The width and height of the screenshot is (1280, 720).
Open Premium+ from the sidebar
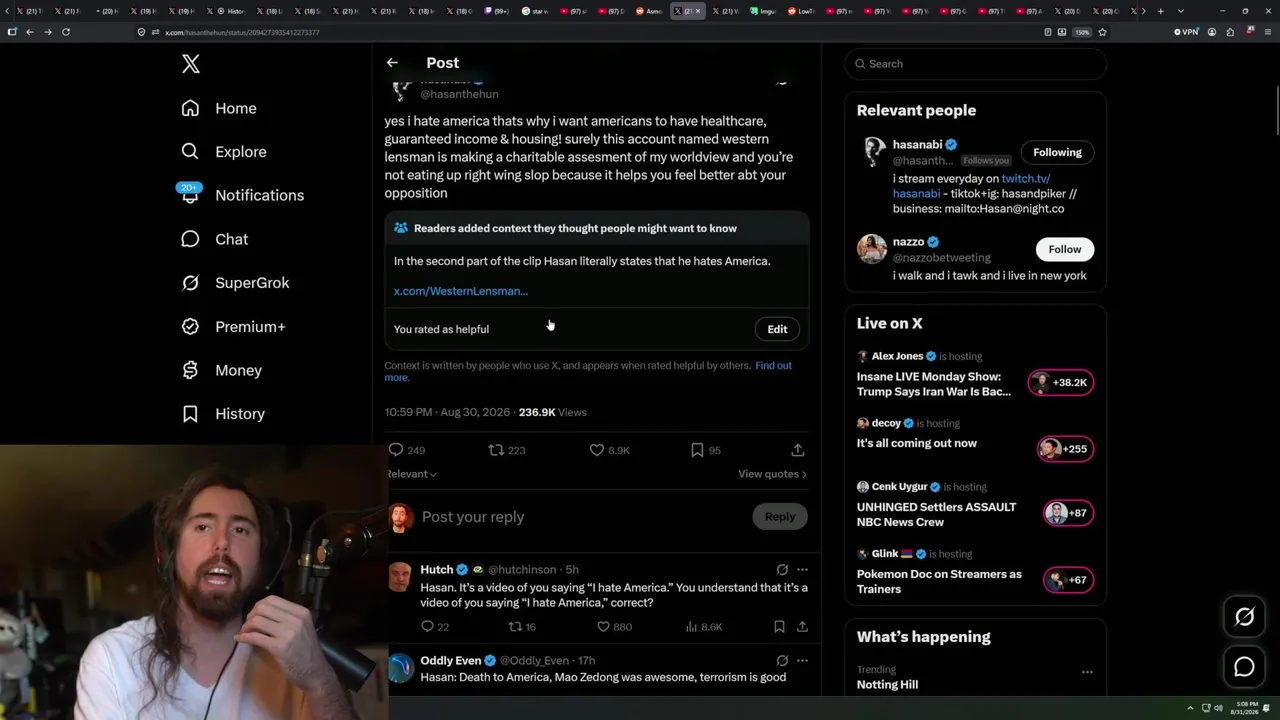point(233,327)
